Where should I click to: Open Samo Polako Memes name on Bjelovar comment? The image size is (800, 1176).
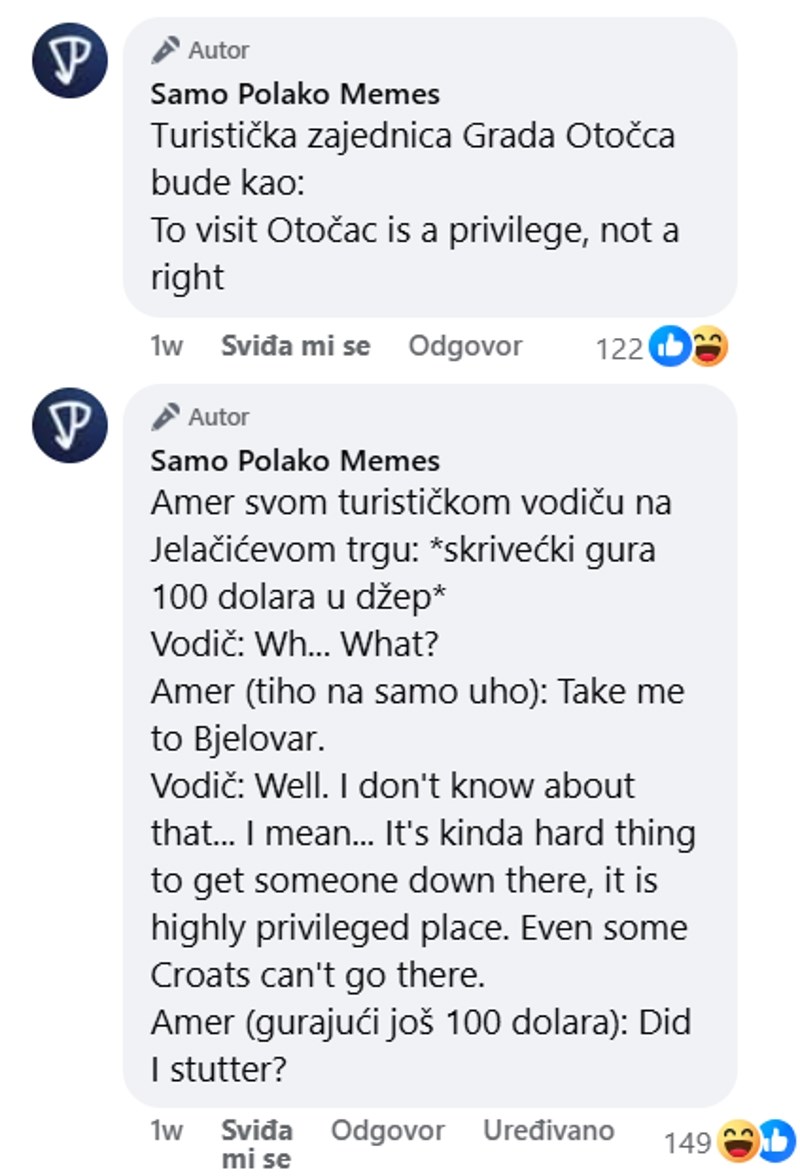[x=295, y=460]
